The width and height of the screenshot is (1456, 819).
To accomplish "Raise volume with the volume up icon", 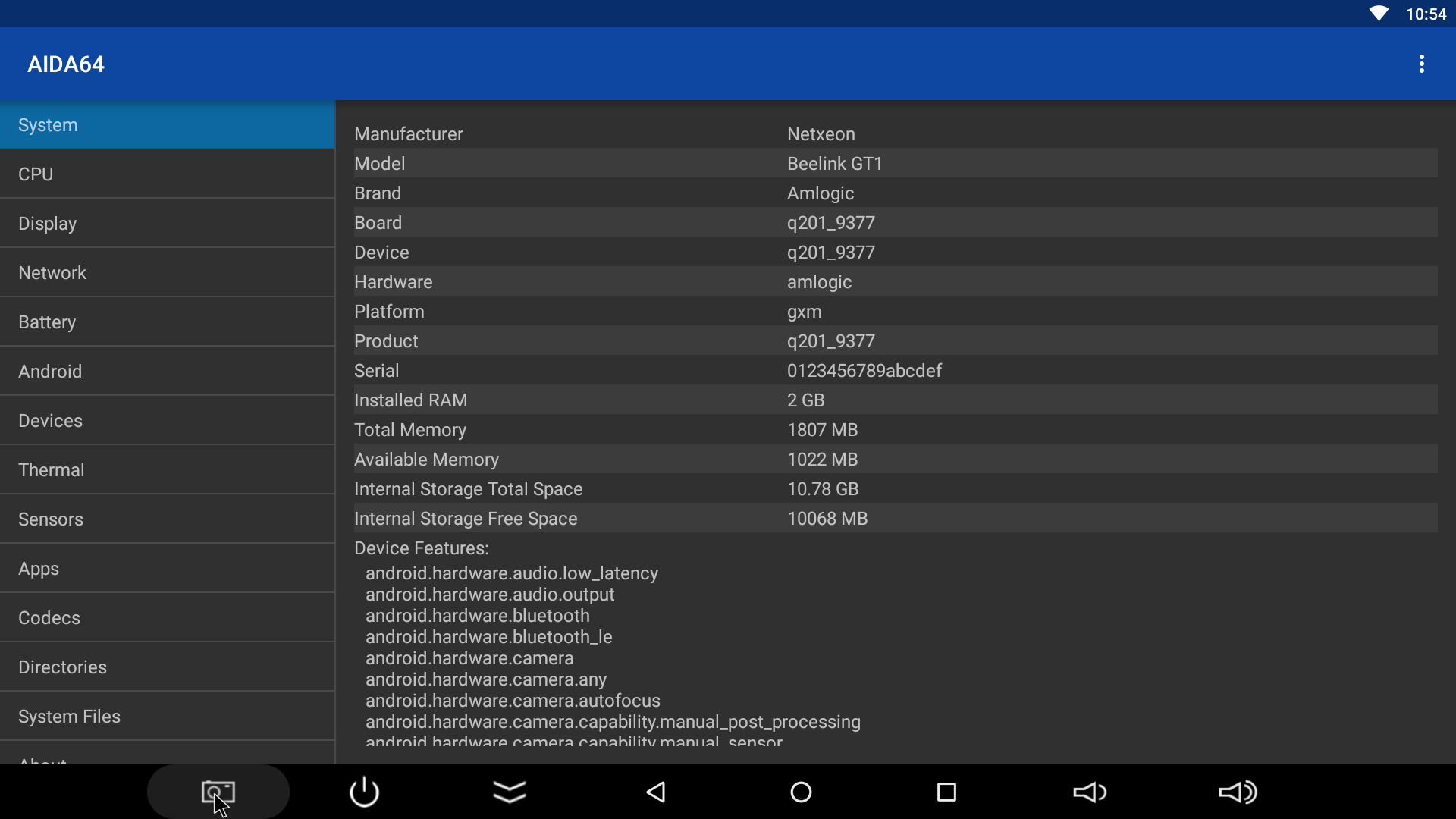I will click(1238, 792).
